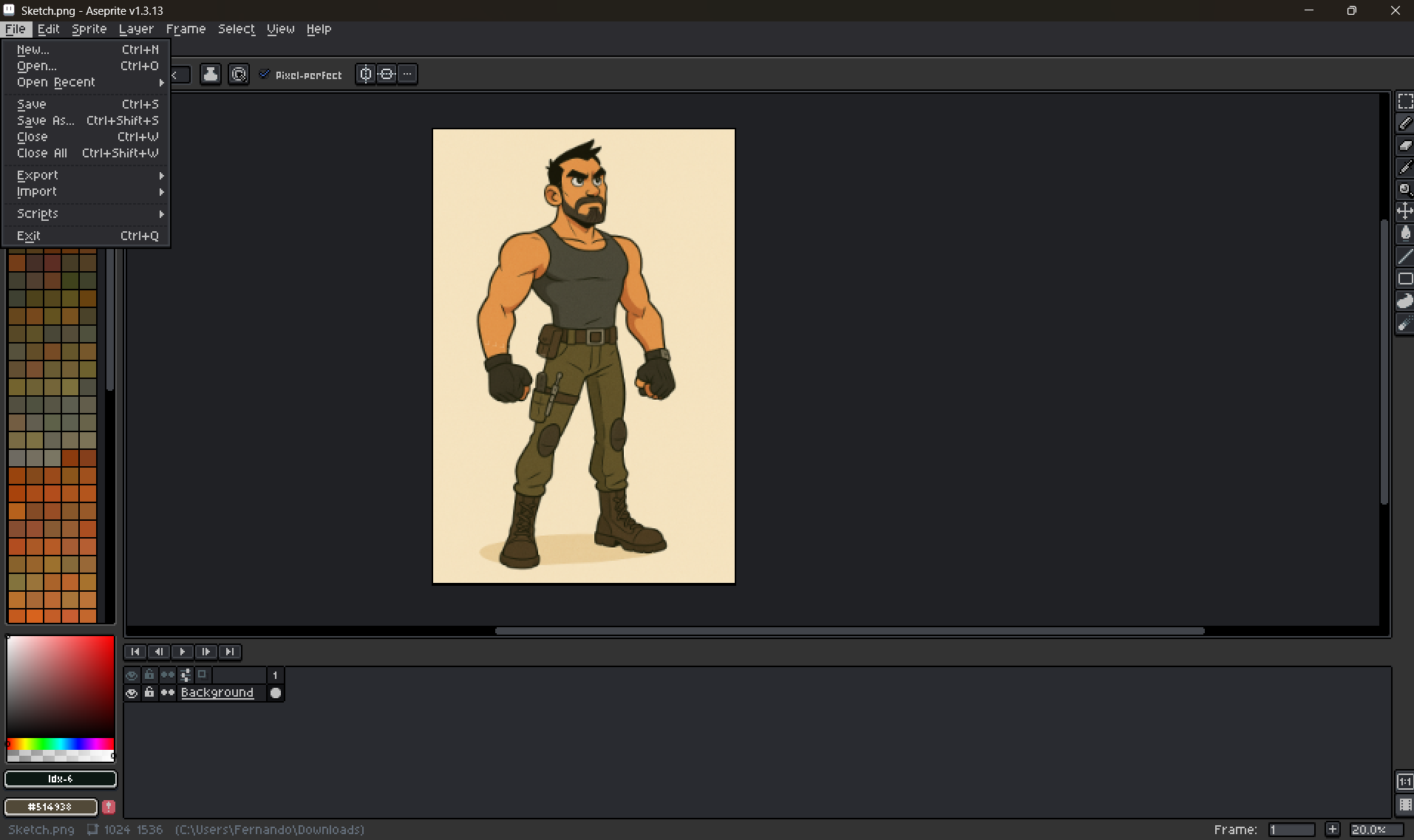Toggle continuous cels on Background layer
1414x840 pixels.
tap(168, 693)
